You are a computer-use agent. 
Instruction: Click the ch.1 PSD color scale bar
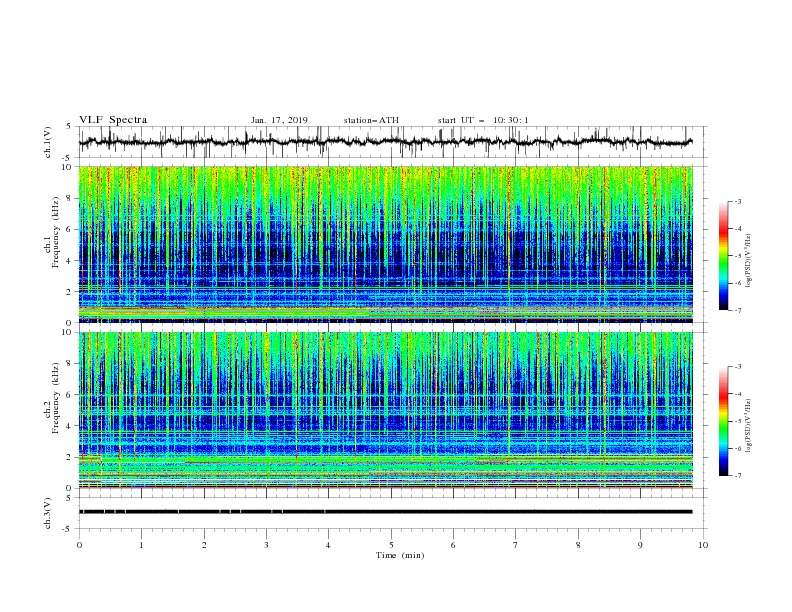723,256
